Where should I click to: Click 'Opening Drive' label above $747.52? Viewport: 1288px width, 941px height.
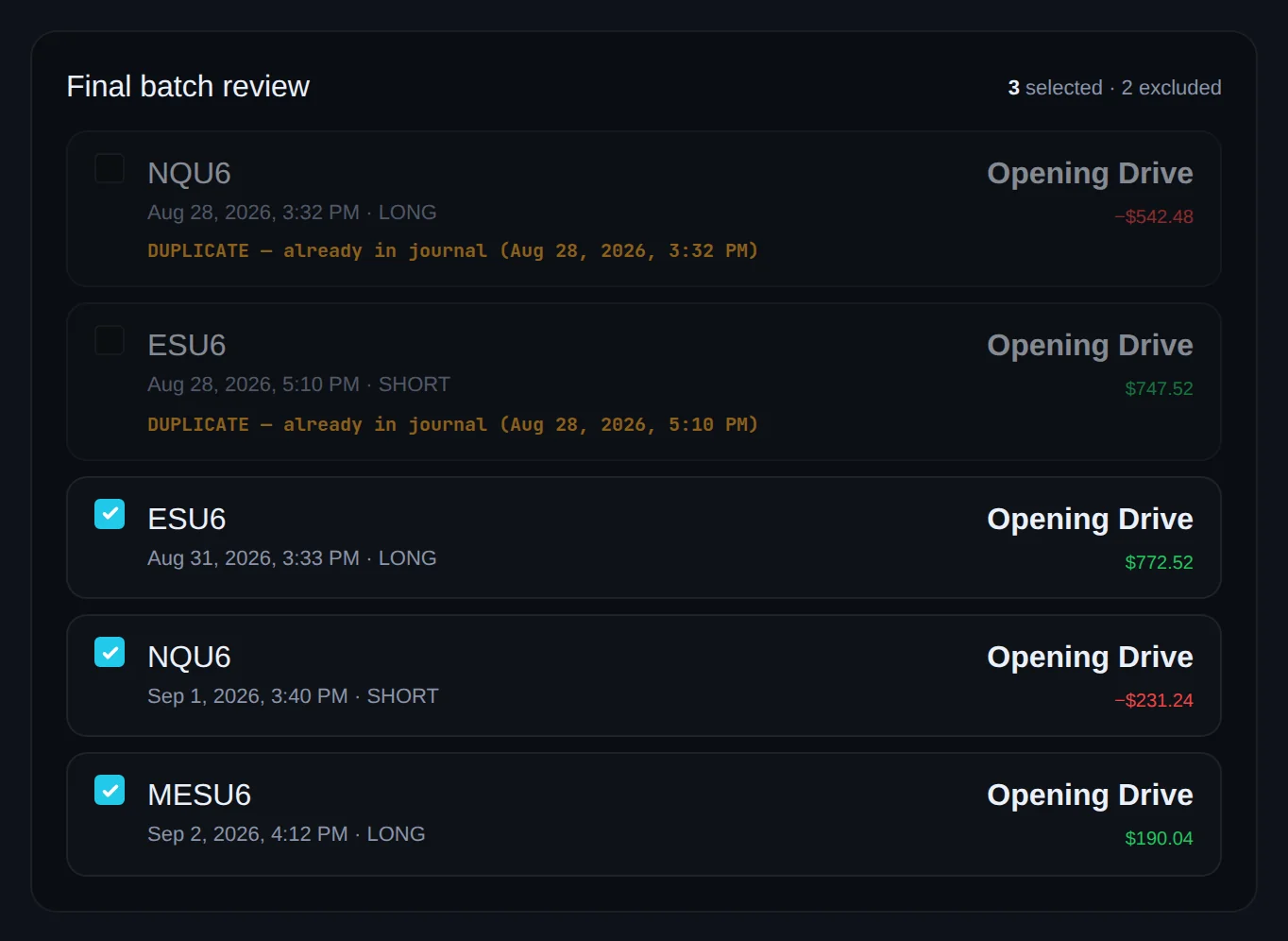point(1090,345)
